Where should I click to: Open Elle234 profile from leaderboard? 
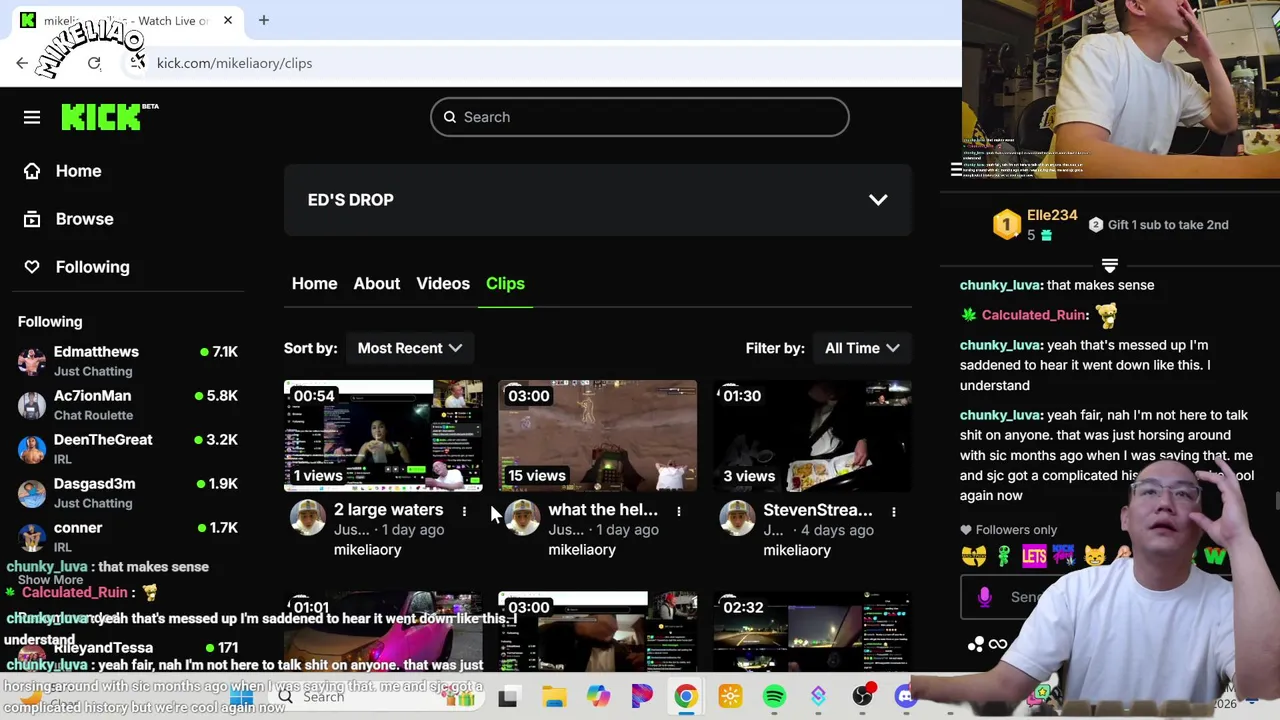1052,216
